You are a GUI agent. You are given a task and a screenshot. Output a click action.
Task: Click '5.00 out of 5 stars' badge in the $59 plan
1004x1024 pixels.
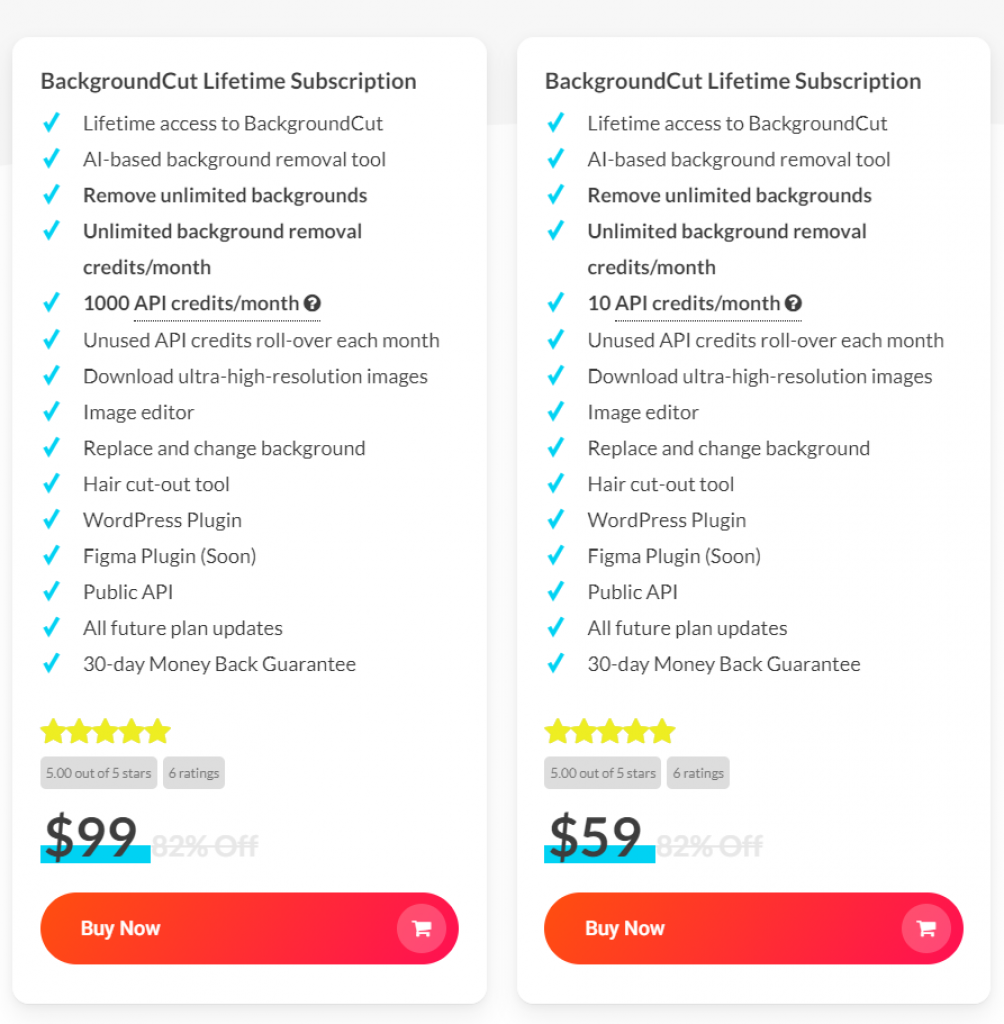603,773
